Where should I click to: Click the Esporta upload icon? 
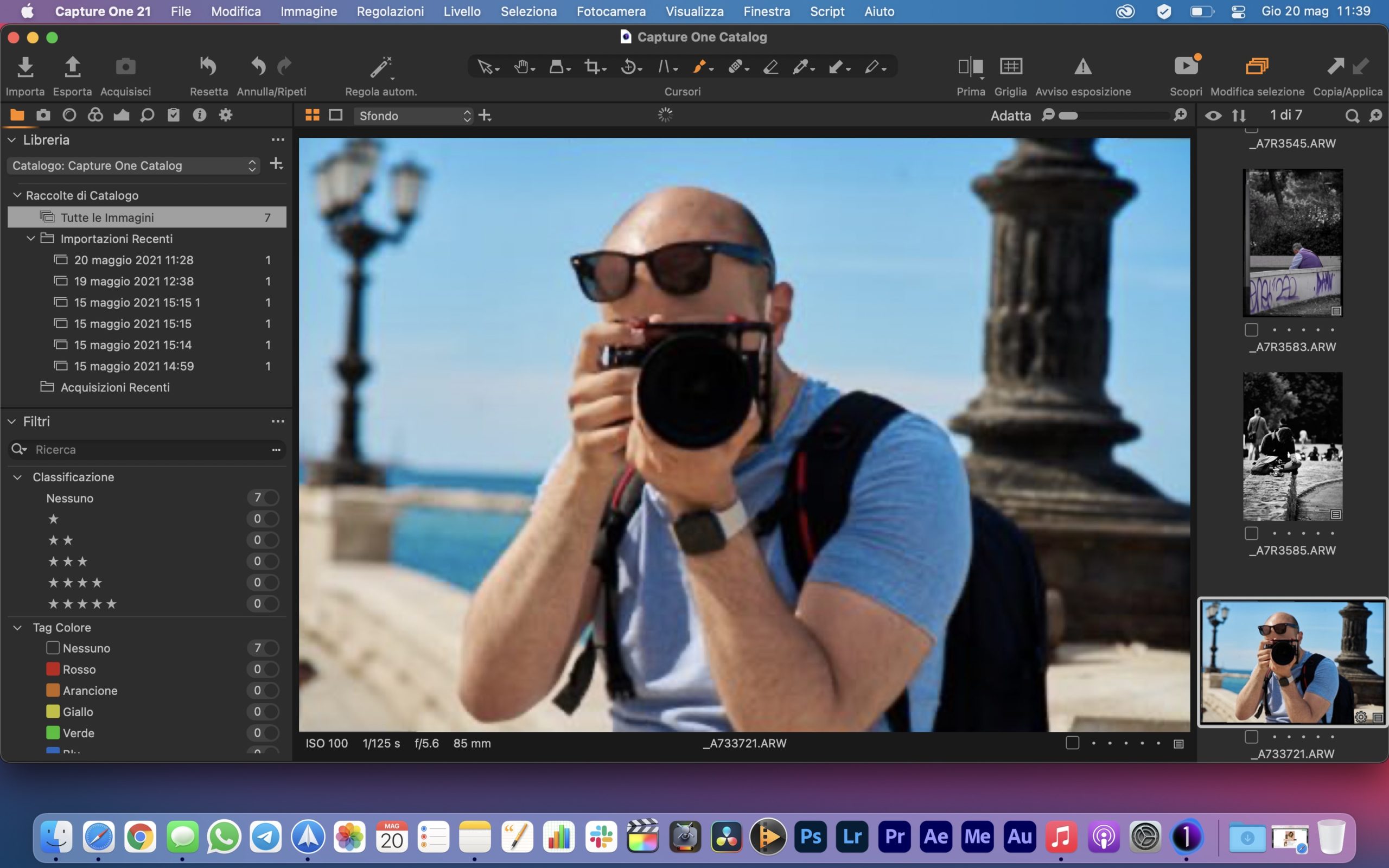72,67
